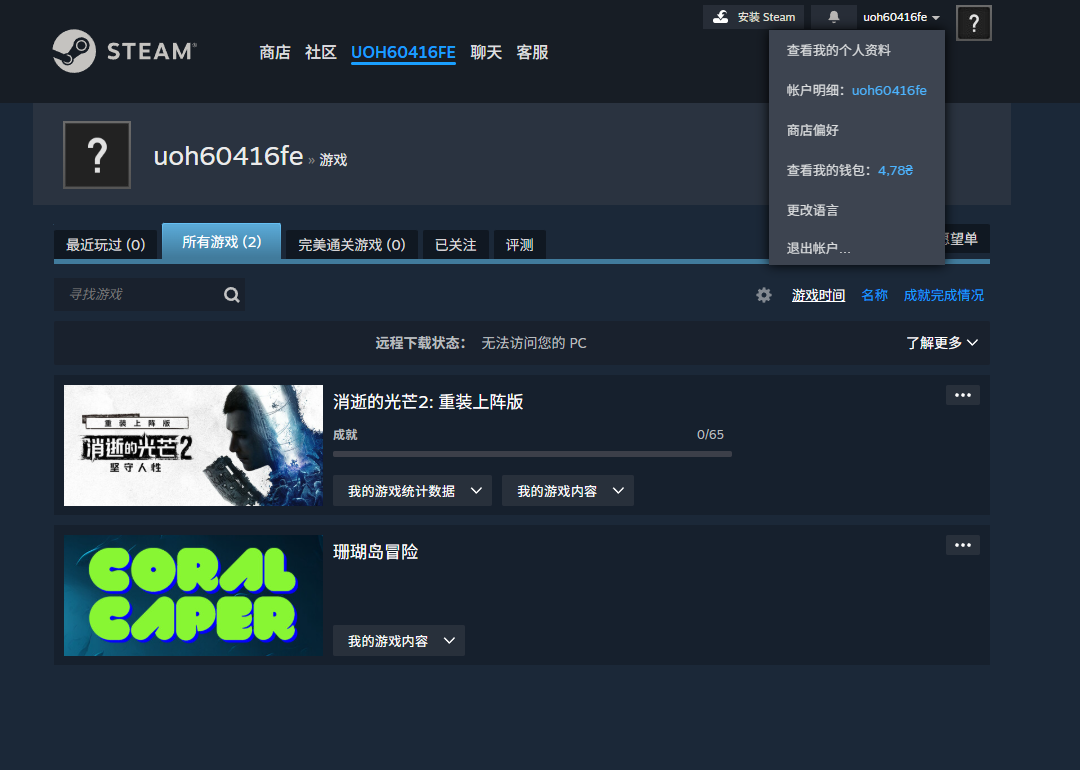Switch to the 最近玩过 tab

tap(105, 244)
